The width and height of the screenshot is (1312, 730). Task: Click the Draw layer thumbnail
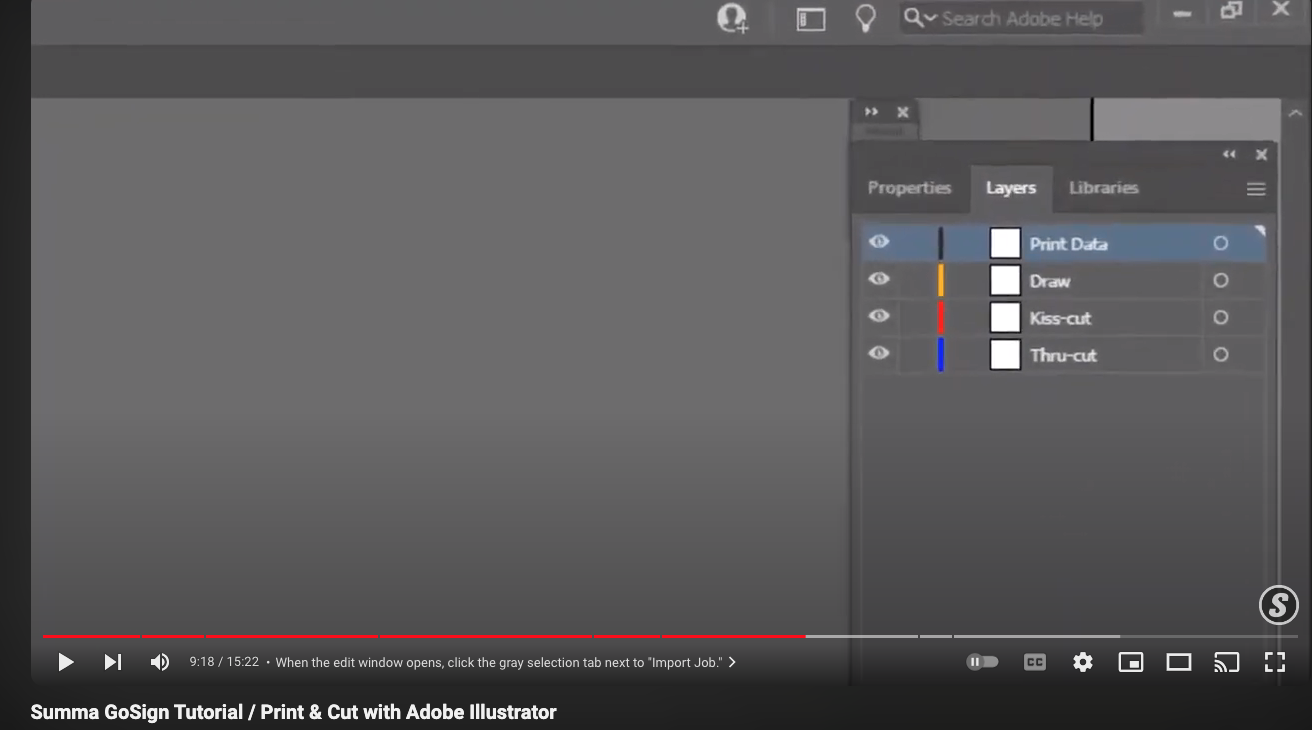[x=1005, y=280]
